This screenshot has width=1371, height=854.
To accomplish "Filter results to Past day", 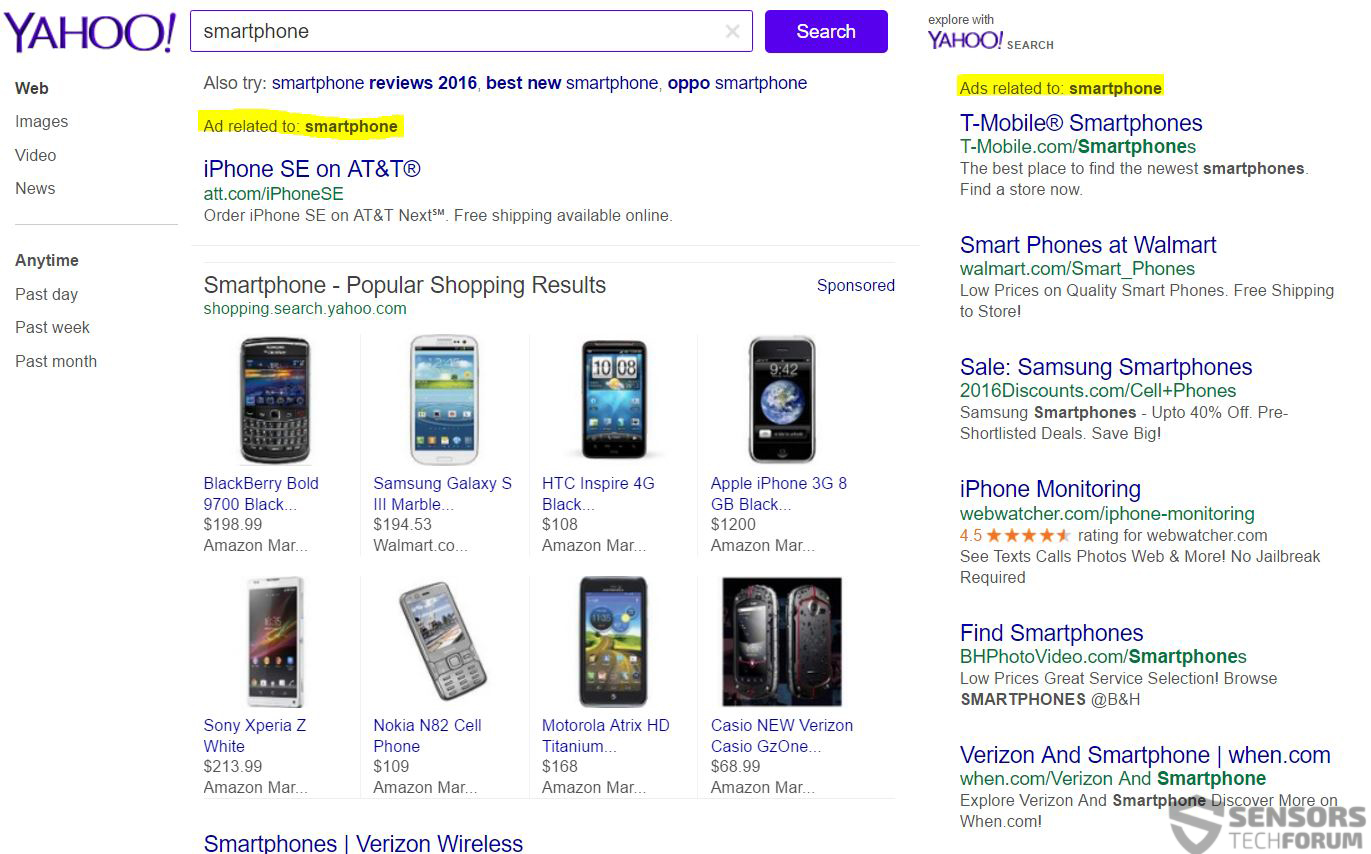I will 46,294.
